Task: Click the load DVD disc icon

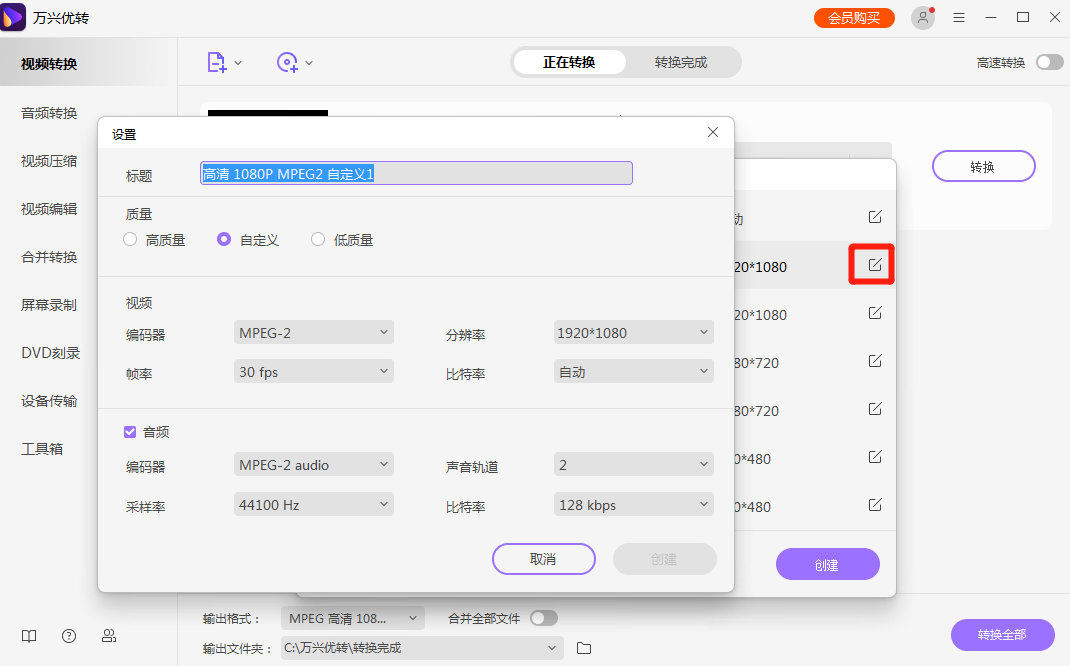Action: click(289, 62)
